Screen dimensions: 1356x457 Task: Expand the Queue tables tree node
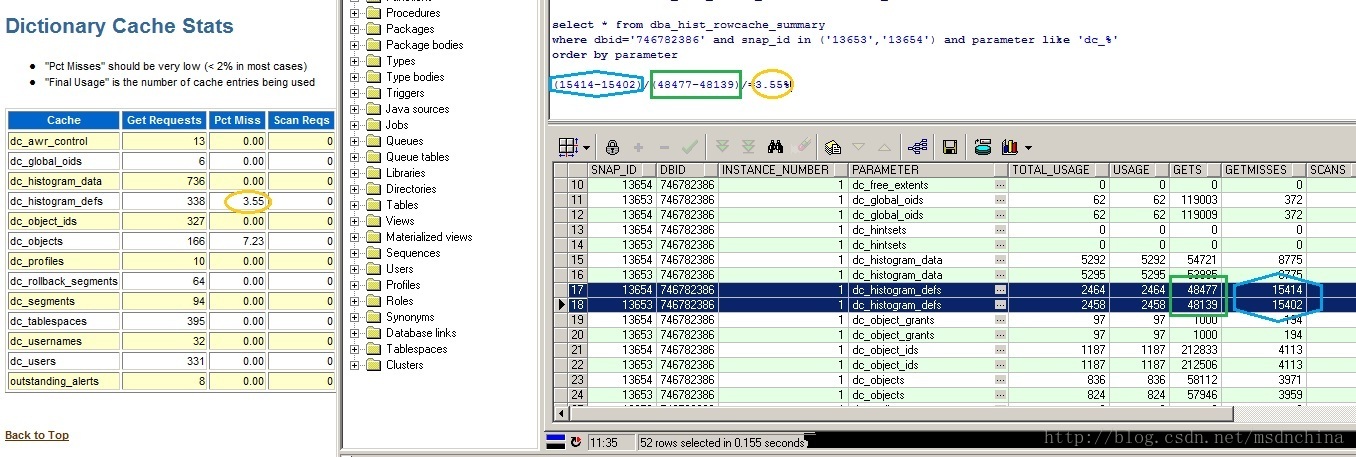tap(354, 157)
